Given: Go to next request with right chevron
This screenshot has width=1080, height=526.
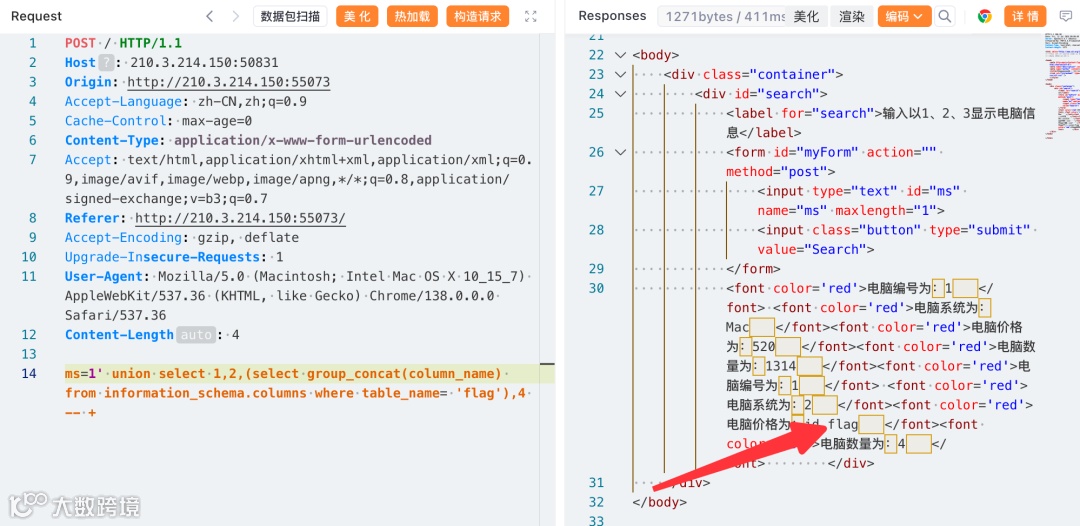Looking at the screenshot, I should click(x=236, y=16).
